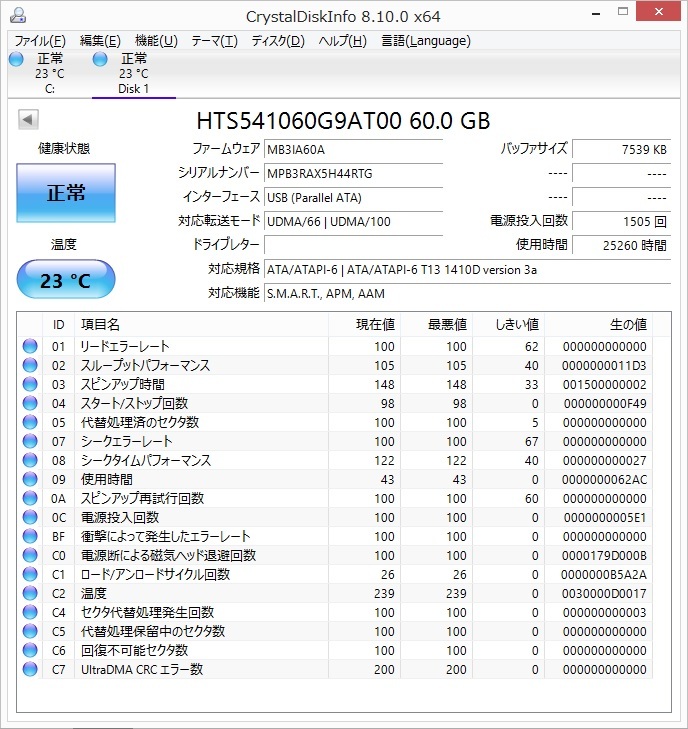Click the interface field USB (Parallel ATA)

(x=353, y=198)
